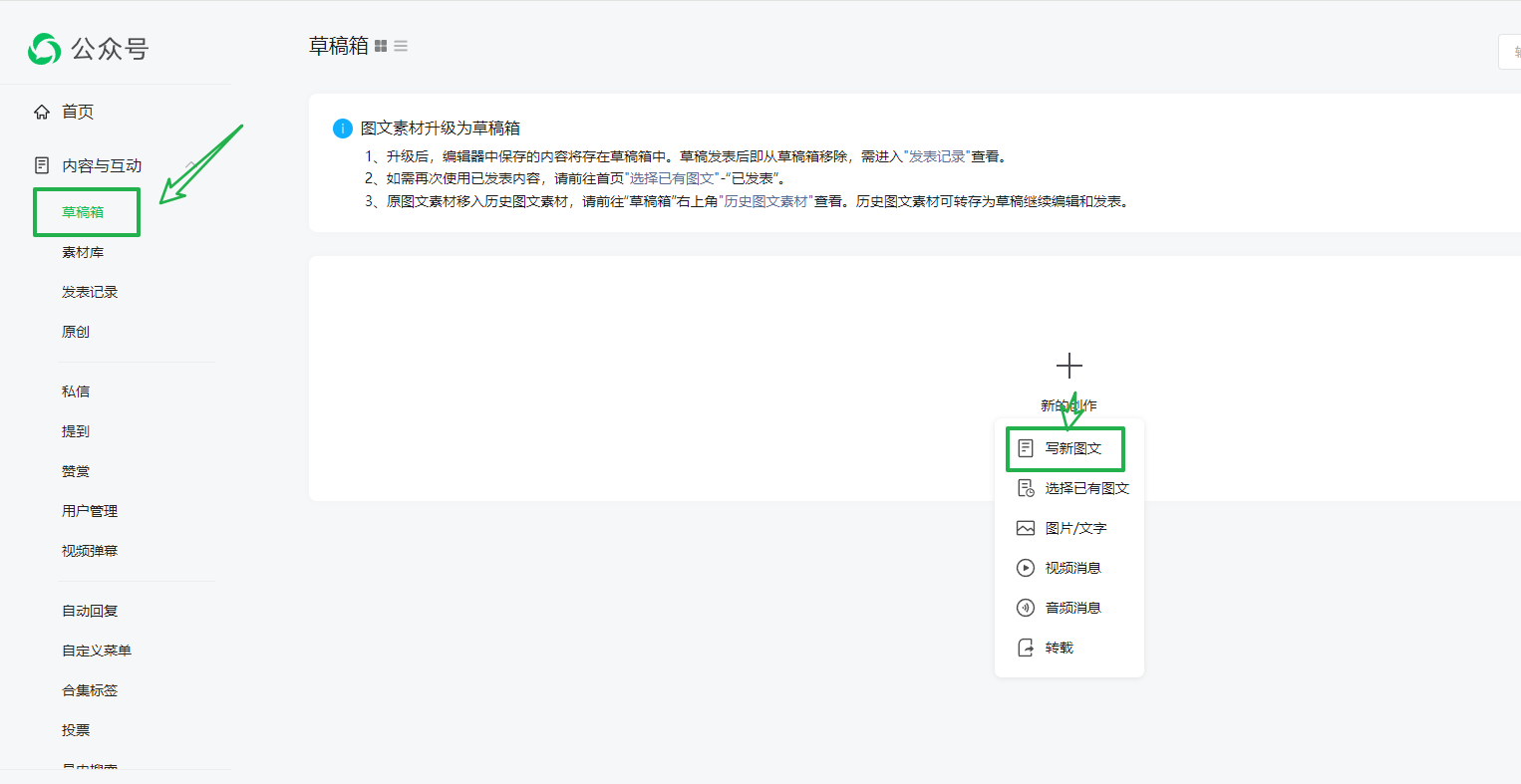Switch to grid view next to 草稿箱 title
This screenshot has height=784, width=1521.
pyautogui.click(x=381, y=46)
